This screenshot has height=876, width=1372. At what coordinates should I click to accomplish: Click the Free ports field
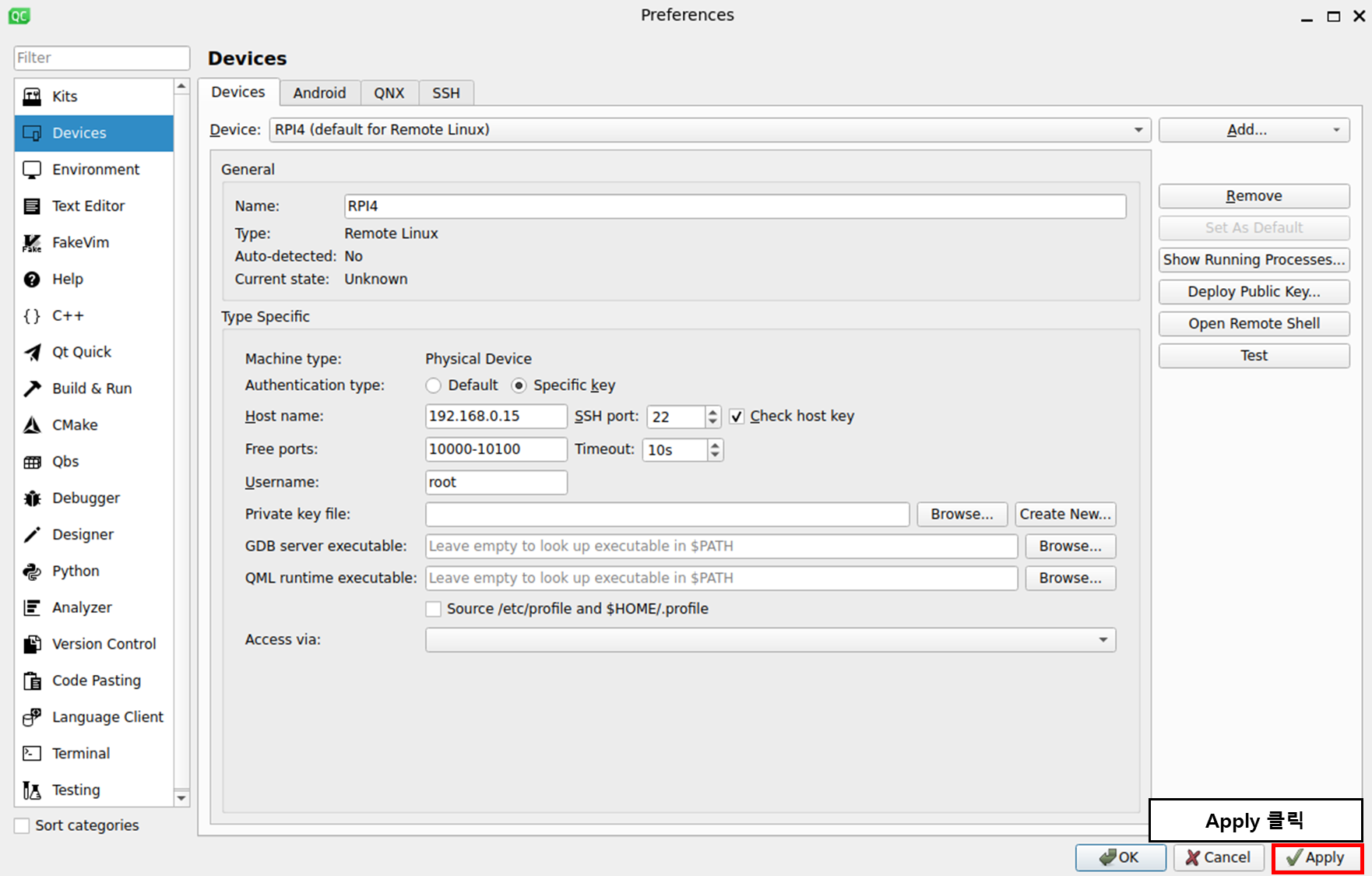click(x=496, y=449)
